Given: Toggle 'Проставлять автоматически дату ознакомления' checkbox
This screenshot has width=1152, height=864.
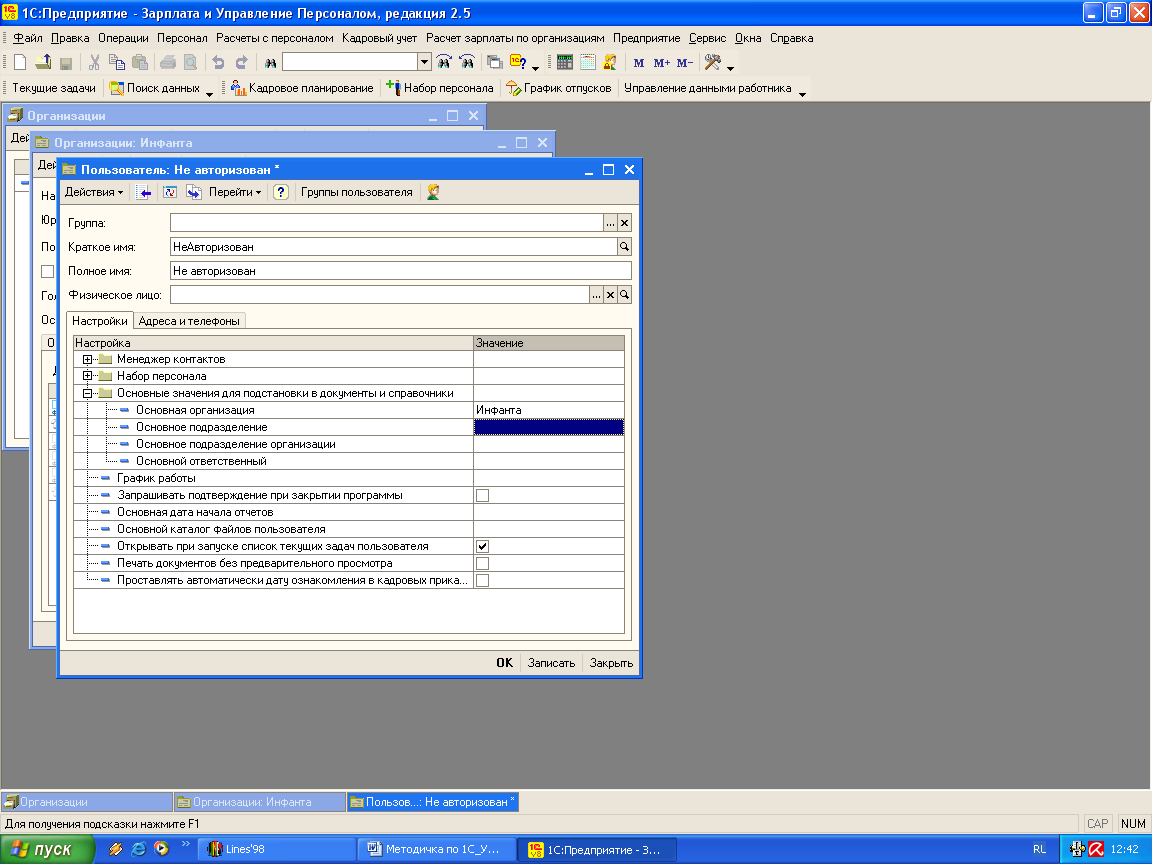Looking at the screenshot, I should (x=482, y=580).
